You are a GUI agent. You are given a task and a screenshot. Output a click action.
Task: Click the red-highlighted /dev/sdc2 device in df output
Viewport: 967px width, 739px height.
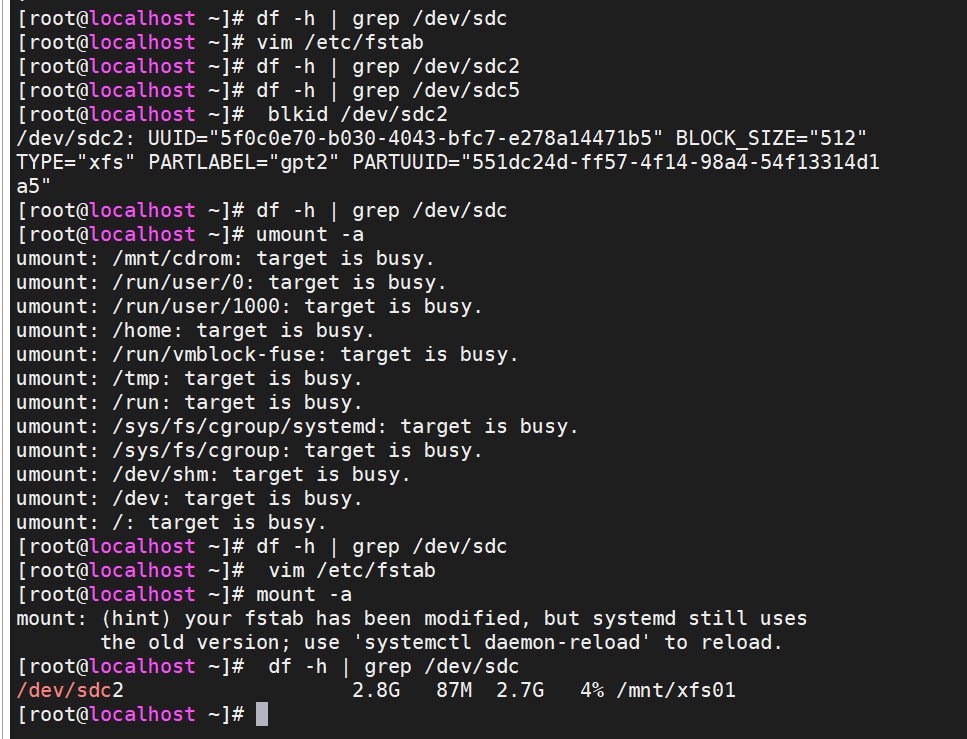click(x=70, y=690)
